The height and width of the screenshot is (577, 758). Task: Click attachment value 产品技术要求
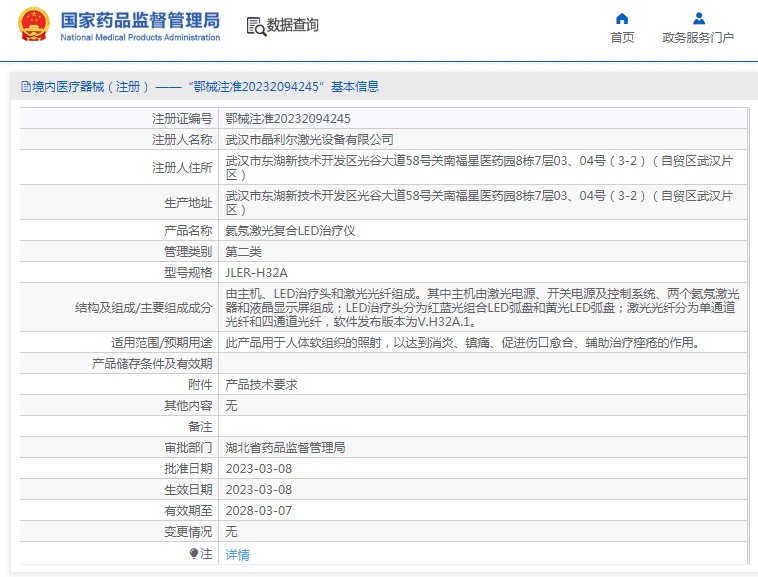point(261,385)
